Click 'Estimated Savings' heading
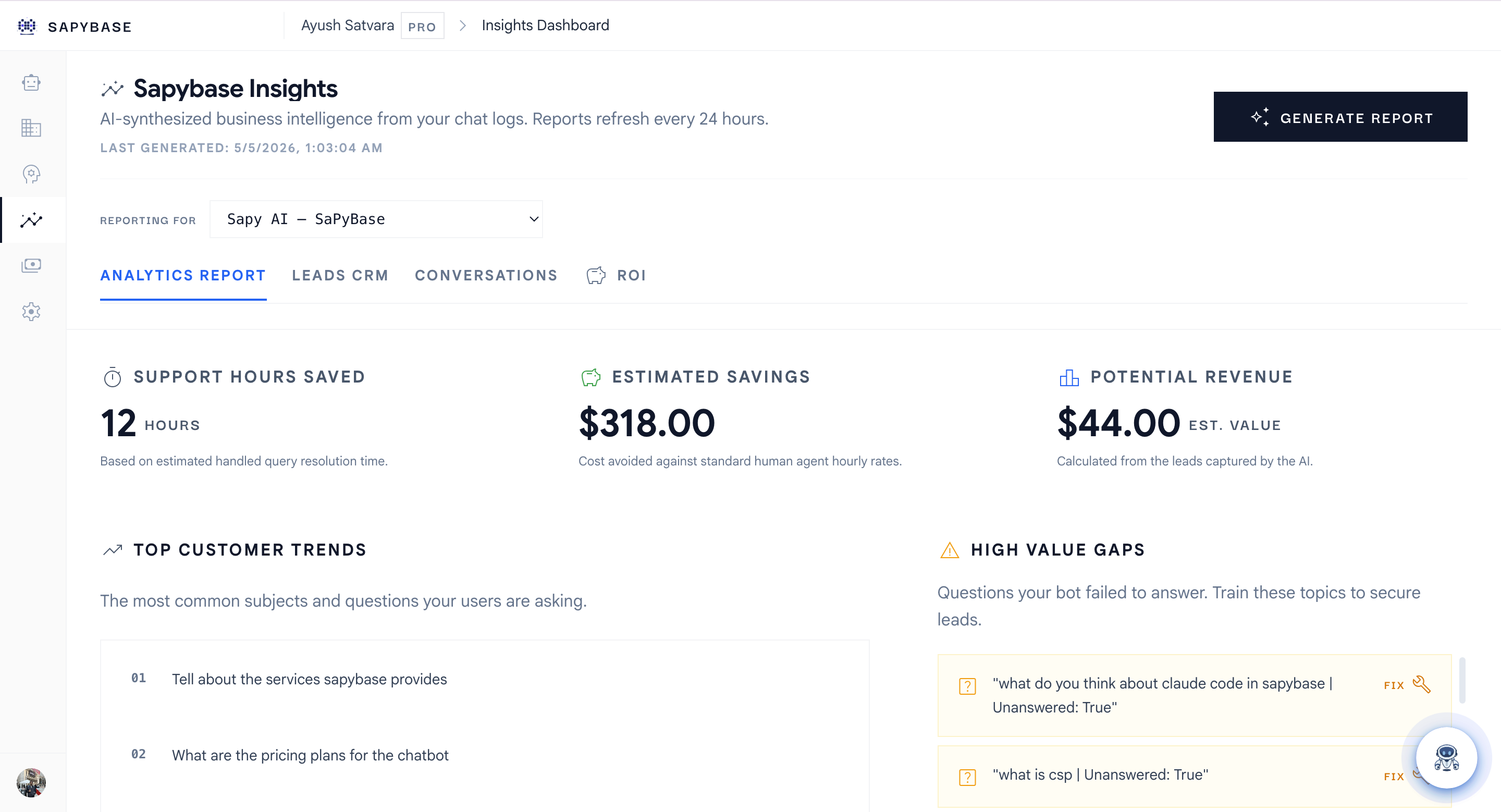The height and width of the screenshot is (812, 1501). [x=711, y=377]
